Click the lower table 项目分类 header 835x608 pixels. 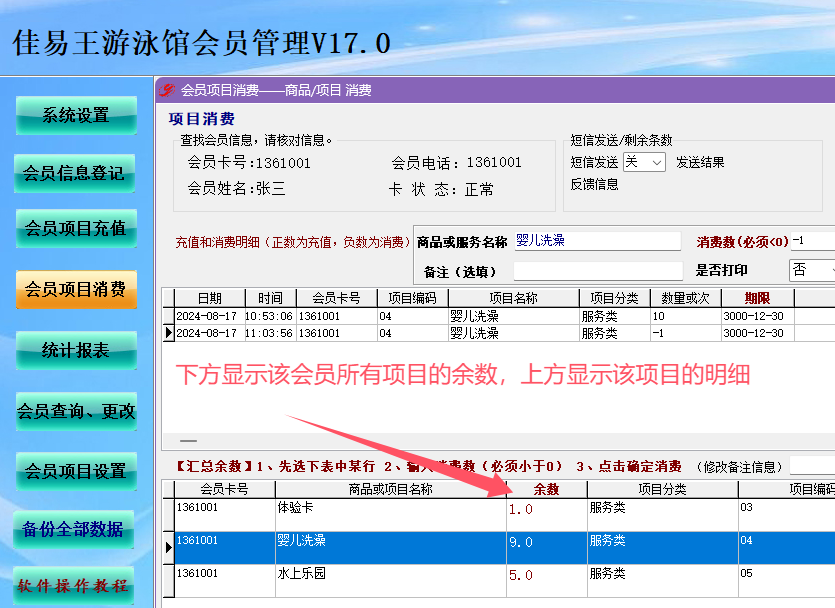pos(662,489)
